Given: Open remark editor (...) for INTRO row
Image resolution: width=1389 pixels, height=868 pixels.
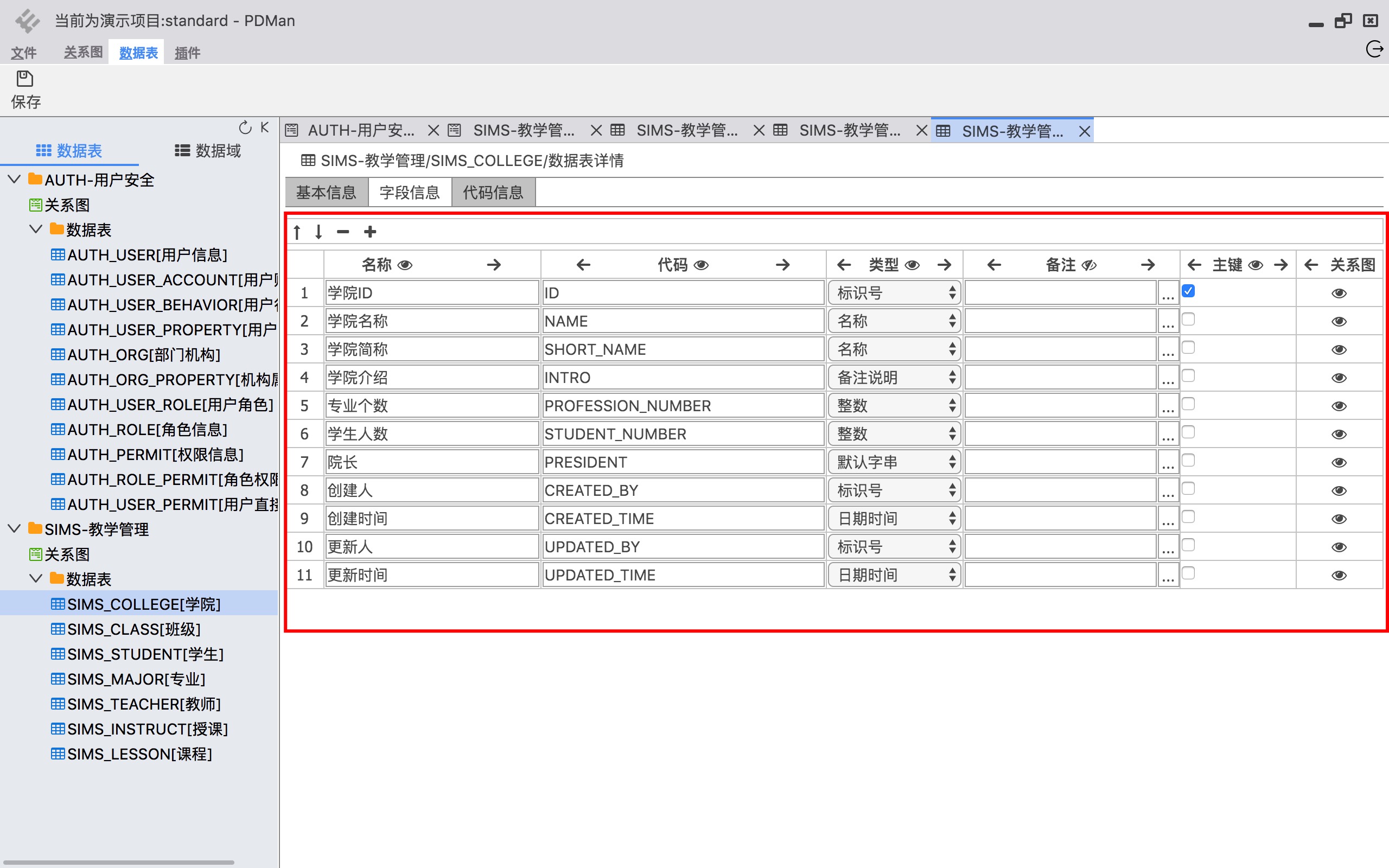Looking at the screenshot, I should [x=1168, y=378].
